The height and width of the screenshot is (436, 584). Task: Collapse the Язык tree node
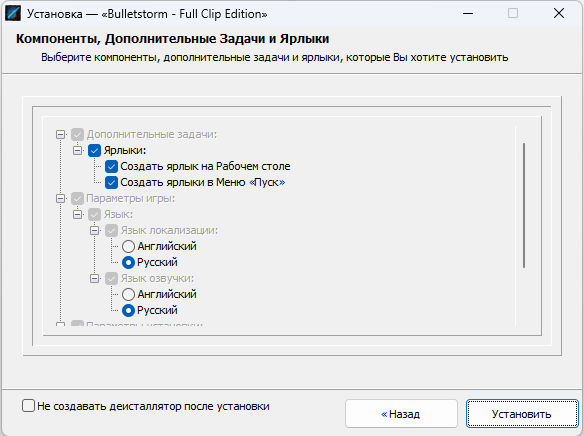coord(77,214)
